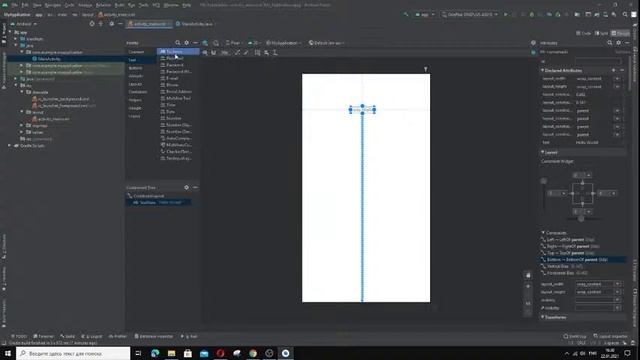Open Attributes panel gear settings
The height and width of the screenshot is (360, 640).
[x=618, y=42]
